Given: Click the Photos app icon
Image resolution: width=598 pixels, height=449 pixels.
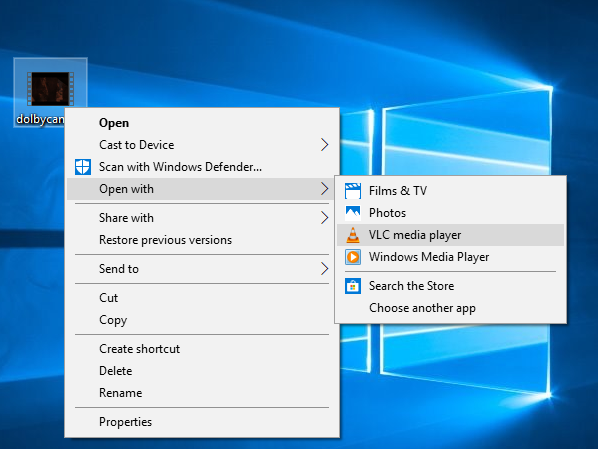Looking at the screenshot, I should pos(353,213).
